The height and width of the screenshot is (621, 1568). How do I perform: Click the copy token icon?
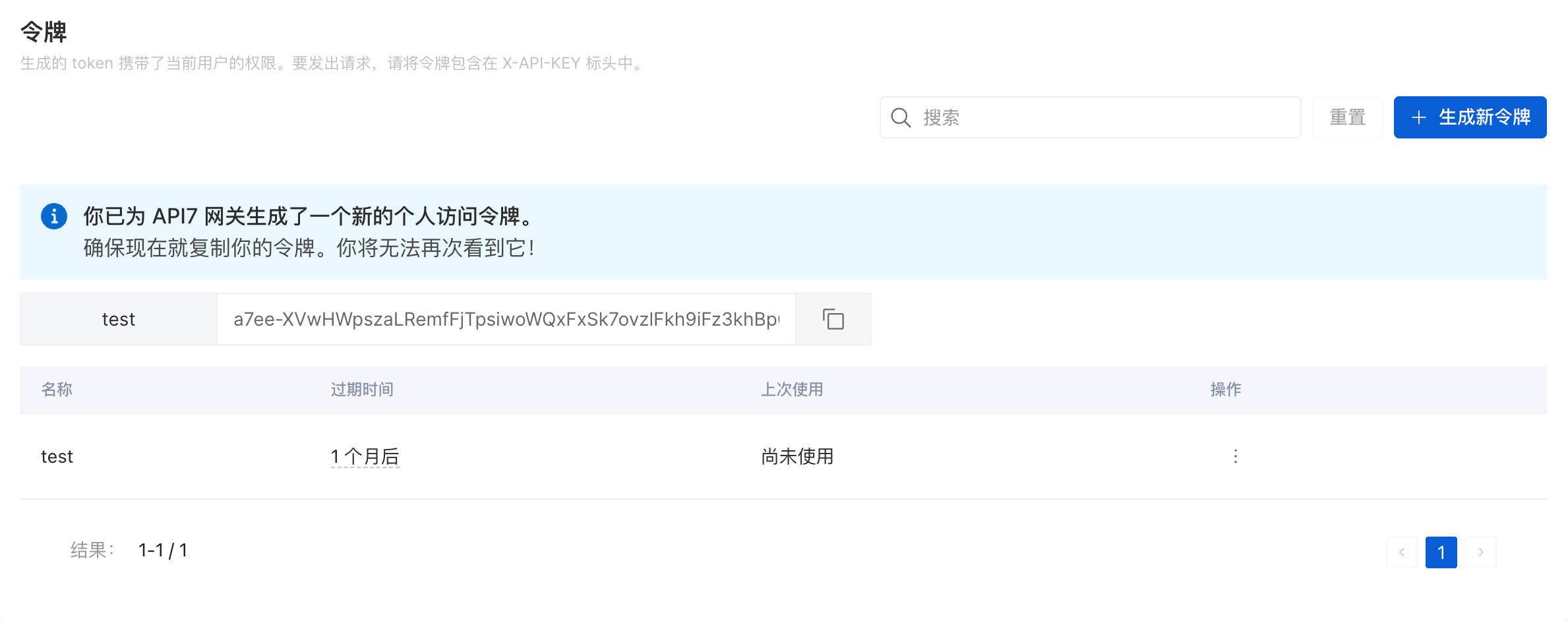(833, 319)
